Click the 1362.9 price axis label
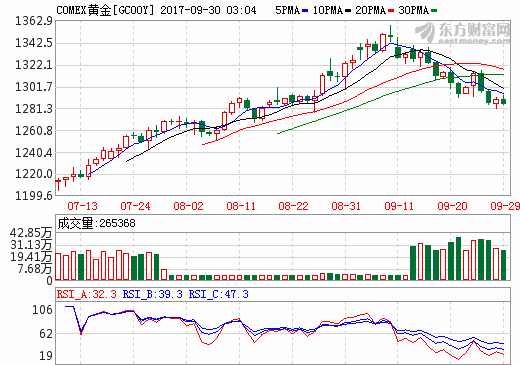 pos(34,21)
